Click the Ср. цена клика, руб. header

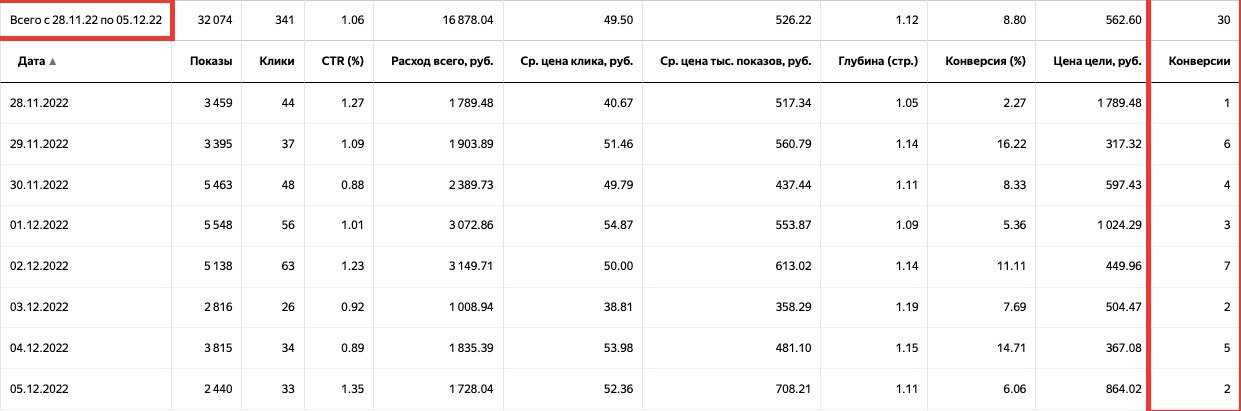[x=574, y=62]
